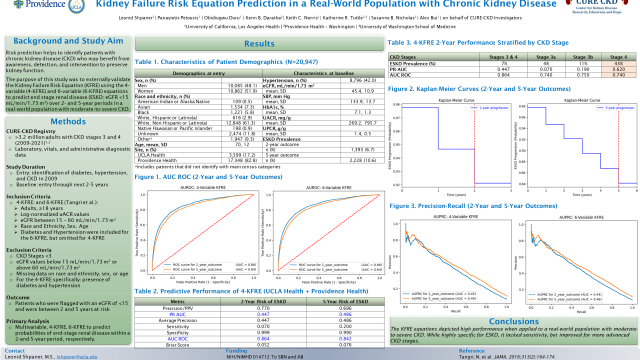This screenshot has width=640, height=360.
Task: Click the Exclusion Criteria subheading
Action: [29, 250]
